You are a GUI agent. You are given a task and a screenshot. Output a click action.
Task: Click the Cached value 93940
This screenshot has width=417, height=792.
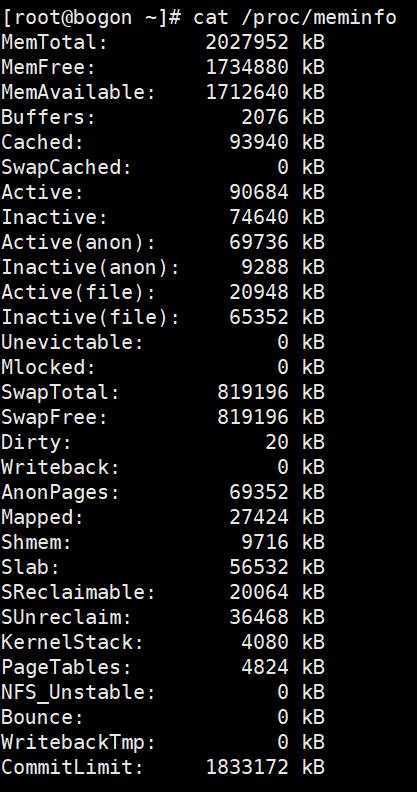[259, 142]
